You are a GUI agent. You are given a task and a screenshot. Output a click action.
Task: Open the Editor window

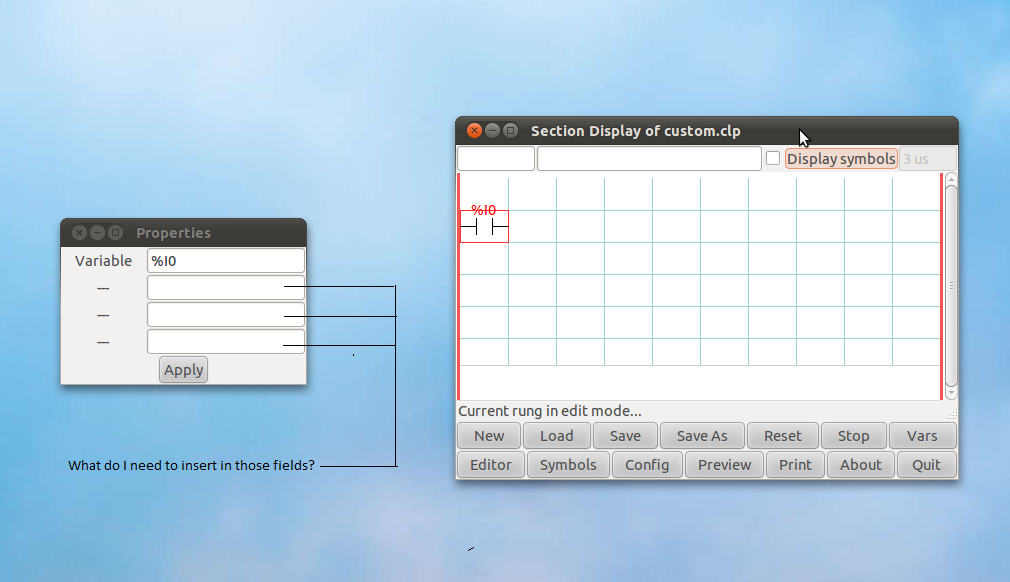[491, 465]
